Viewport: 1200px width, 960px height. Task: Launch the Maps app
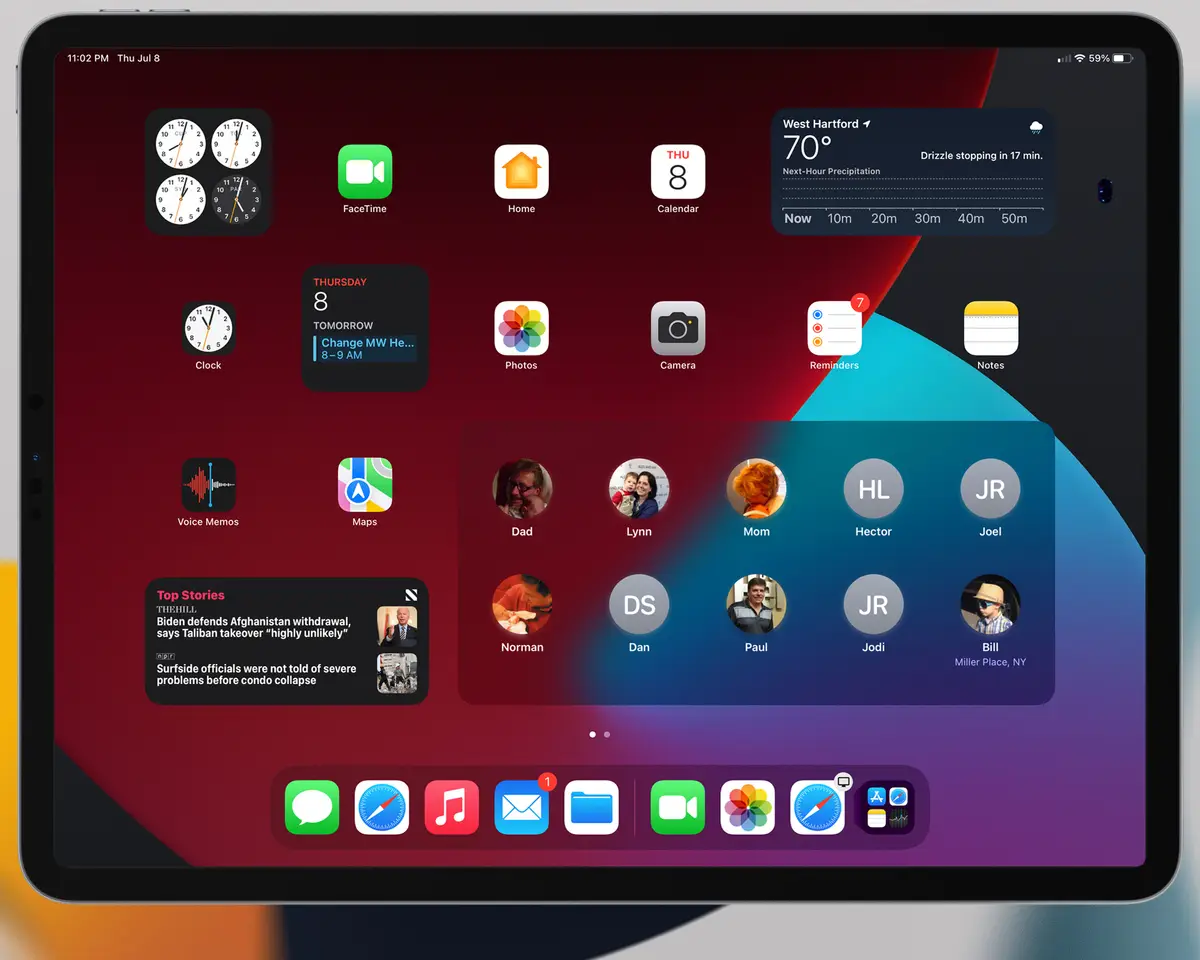click(365, 485)
